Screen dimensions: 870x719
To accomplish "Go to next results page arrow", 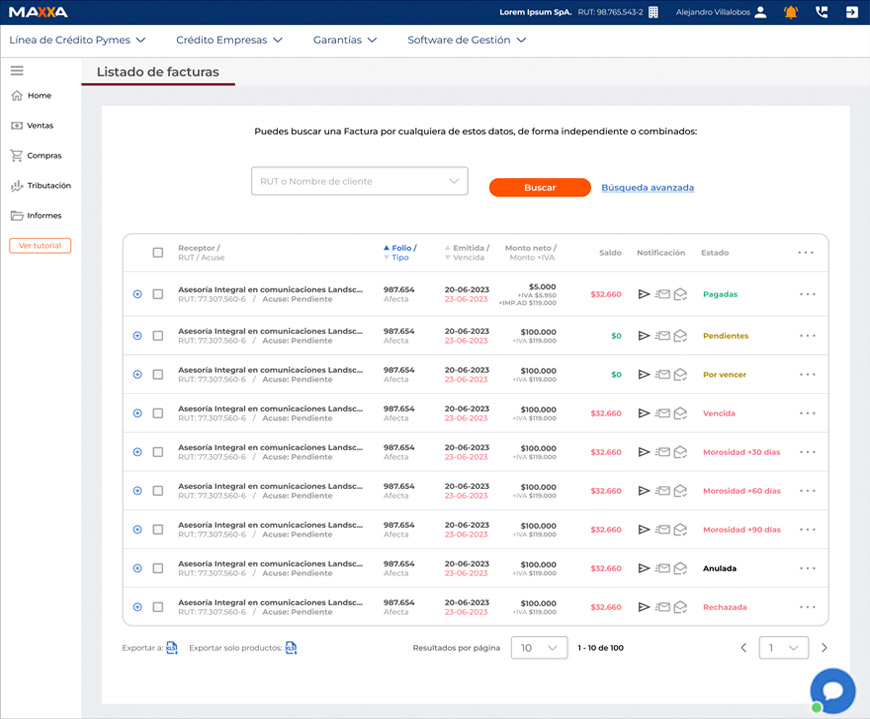I will (824, 647).
